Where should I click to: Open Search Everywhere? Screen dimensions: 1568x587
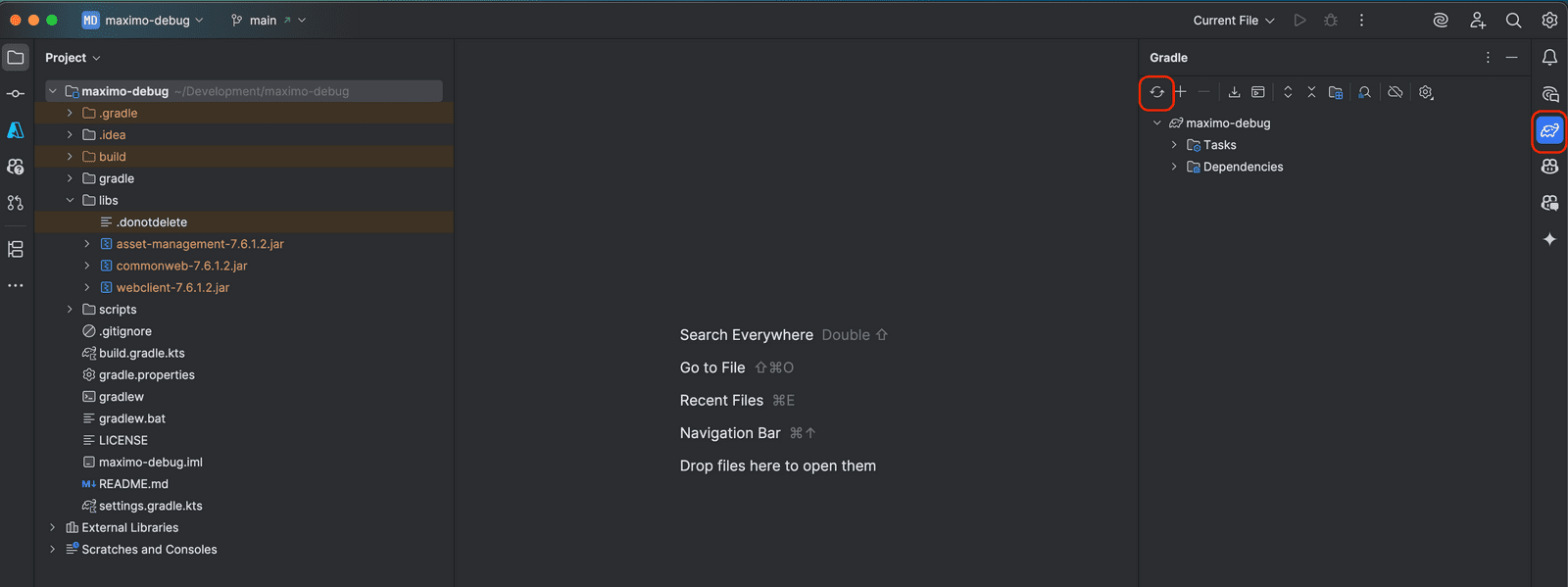click(x=1513, y=20)
